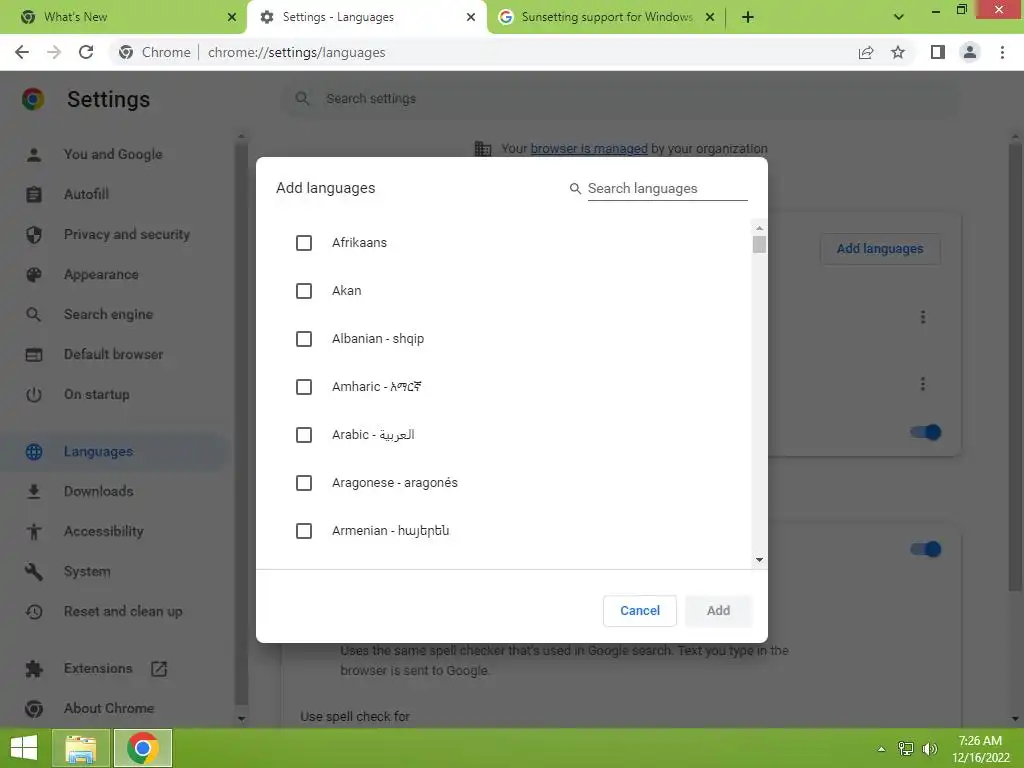Click the About Chrome logo icon
The height and width of the screenshot is (768, 1024).
pos(34,709)
